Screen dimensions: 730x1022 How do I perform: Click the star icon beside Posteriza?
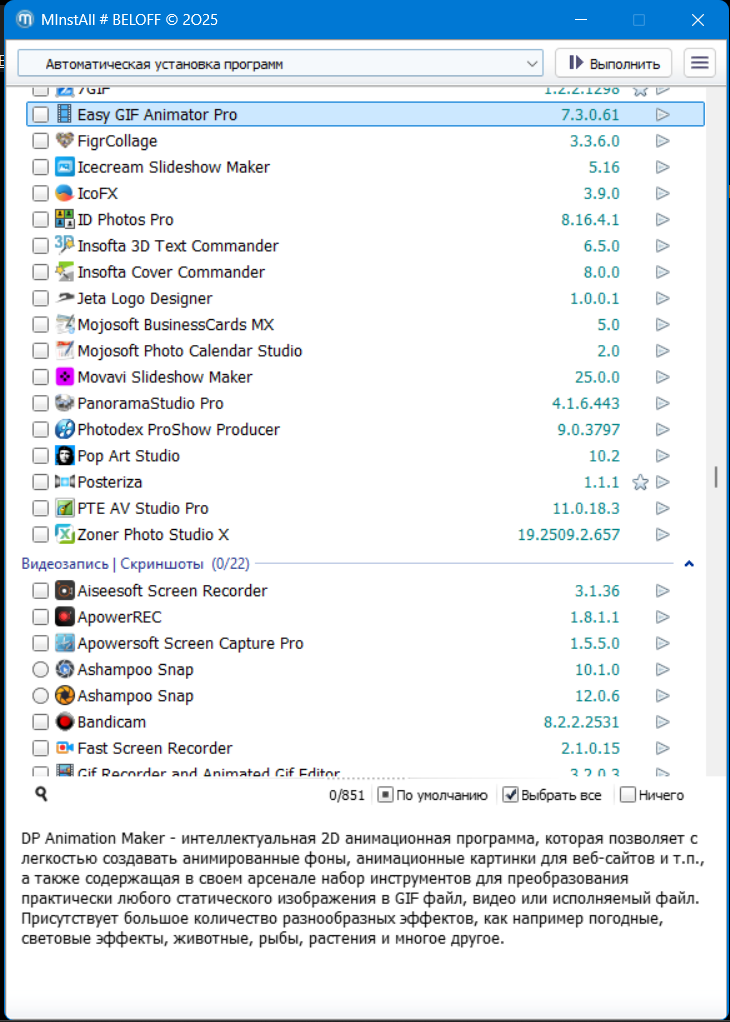640,482
